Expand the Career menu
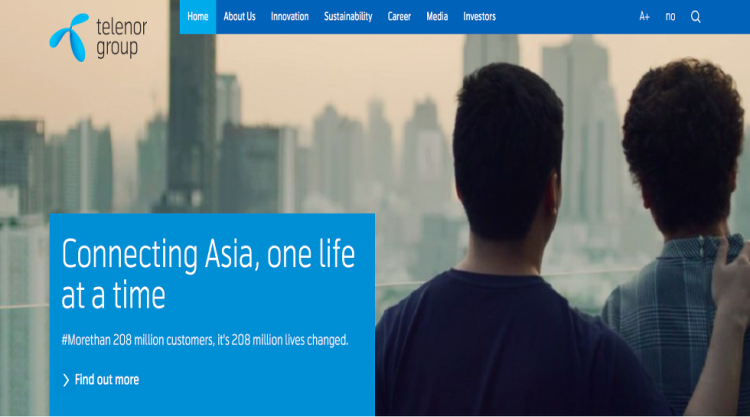Screen dimensions: 750x417 point(399,17)
